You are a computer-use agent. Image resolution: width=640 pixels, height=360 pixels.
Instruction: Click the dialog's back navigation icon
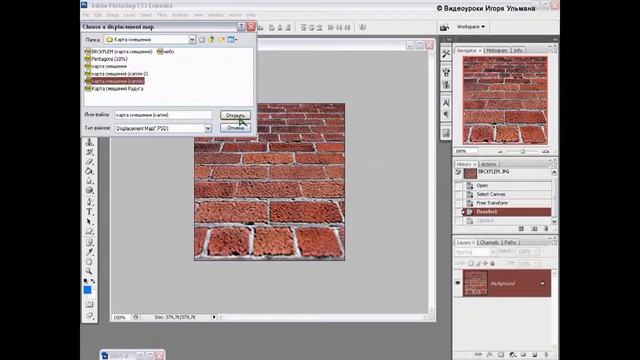(x=202, y=40)
